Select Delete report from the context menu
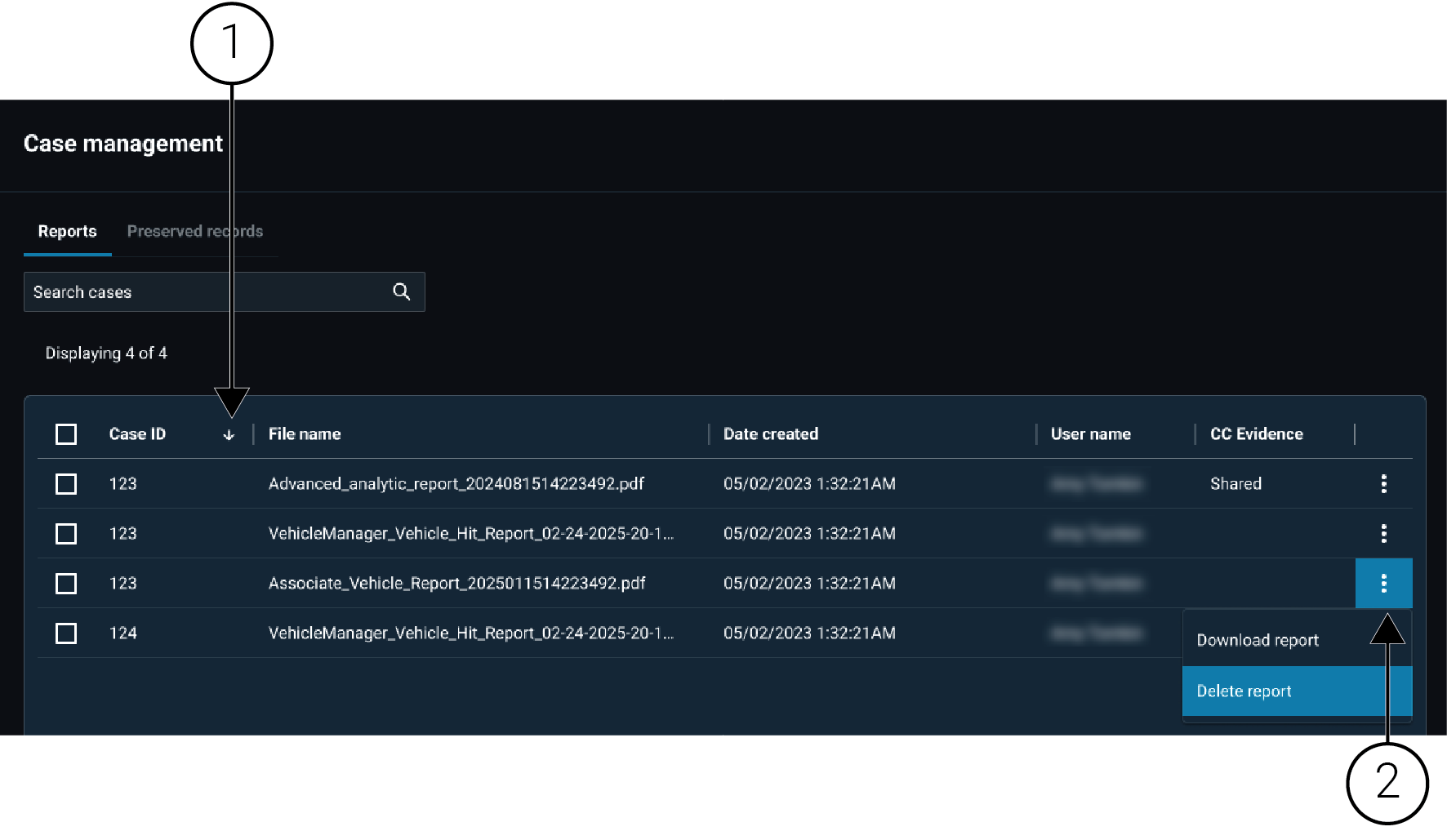The width and height of the screenshot is (1447, 840). coord(1244,691)
